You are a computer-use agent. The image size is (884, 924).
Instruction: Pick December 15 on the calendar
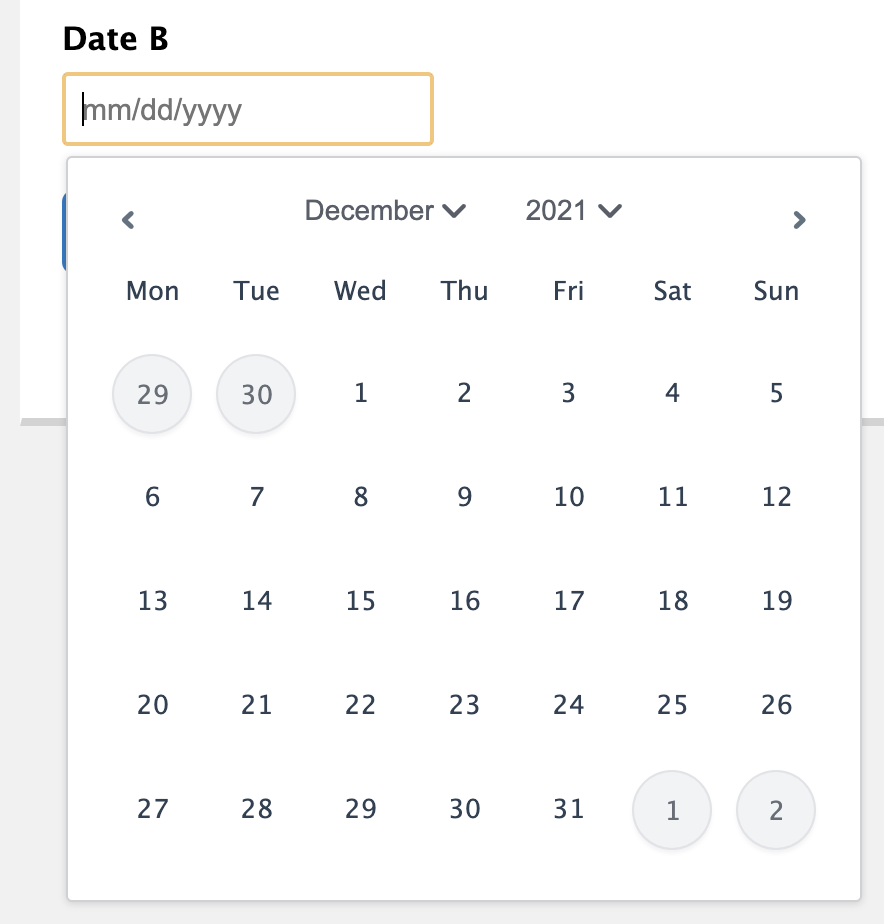pyautogui.click(x=360, y=602)
